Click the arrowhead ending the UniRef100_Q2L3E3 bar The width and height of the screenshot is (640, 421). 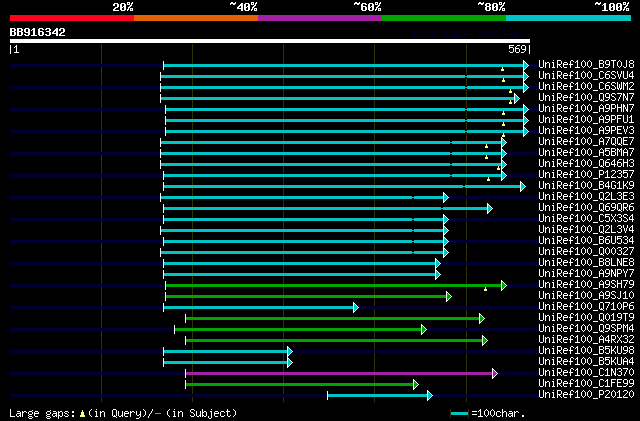tap(446, 198)
